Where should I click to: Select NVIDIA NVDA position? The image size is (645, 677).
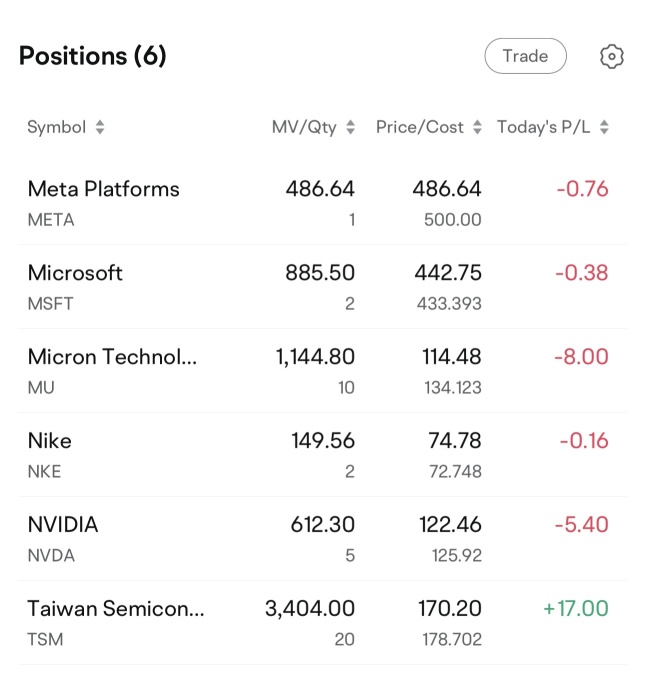pyautogui.click(x=322, y=538)
